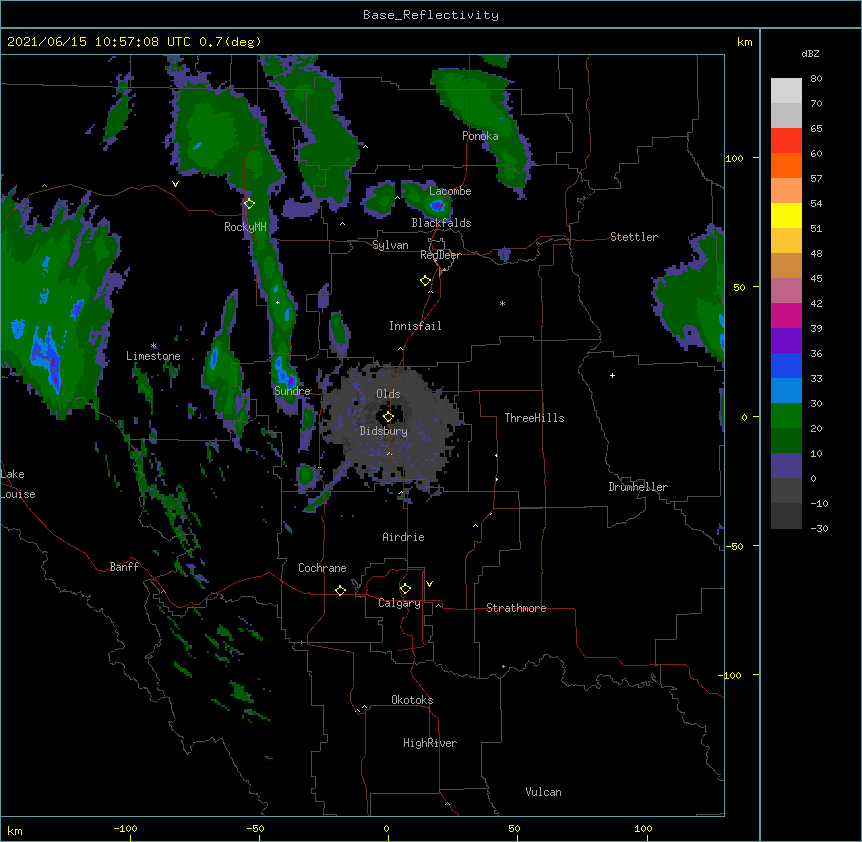Click the red 60-65 dBZ legend swatch
Image resolution: width=862 pixels, height=842 pixels.
tap(786, 141)
